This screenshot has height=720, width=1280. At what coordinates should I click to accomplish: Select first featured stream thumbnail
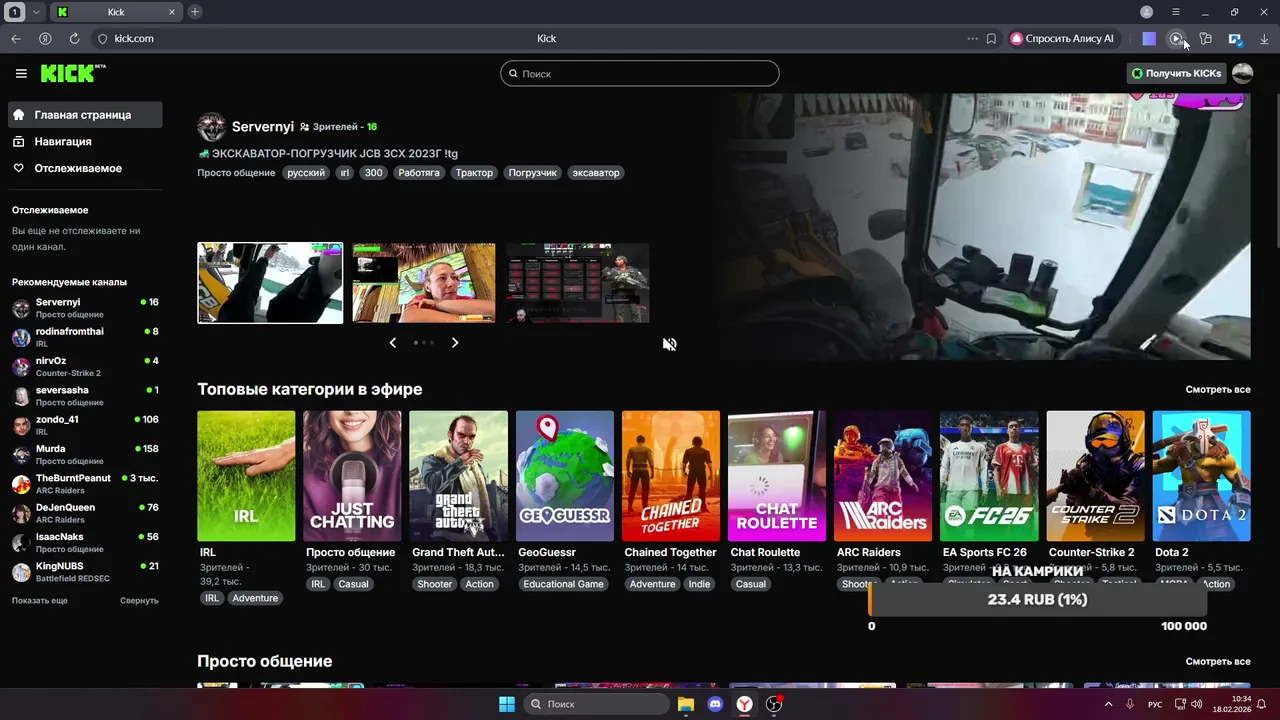270,283
